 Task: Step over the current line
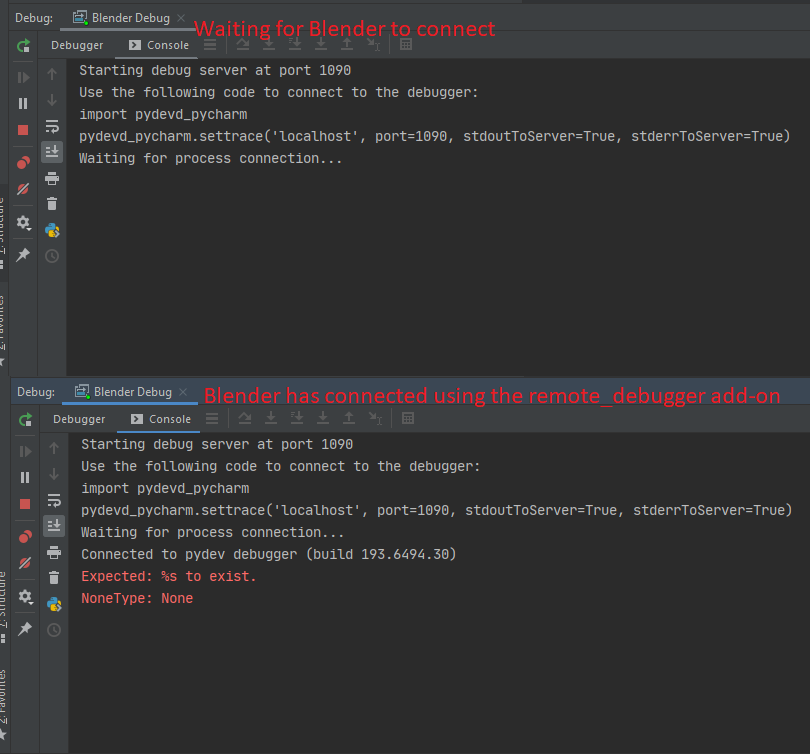tap(242, 45)
